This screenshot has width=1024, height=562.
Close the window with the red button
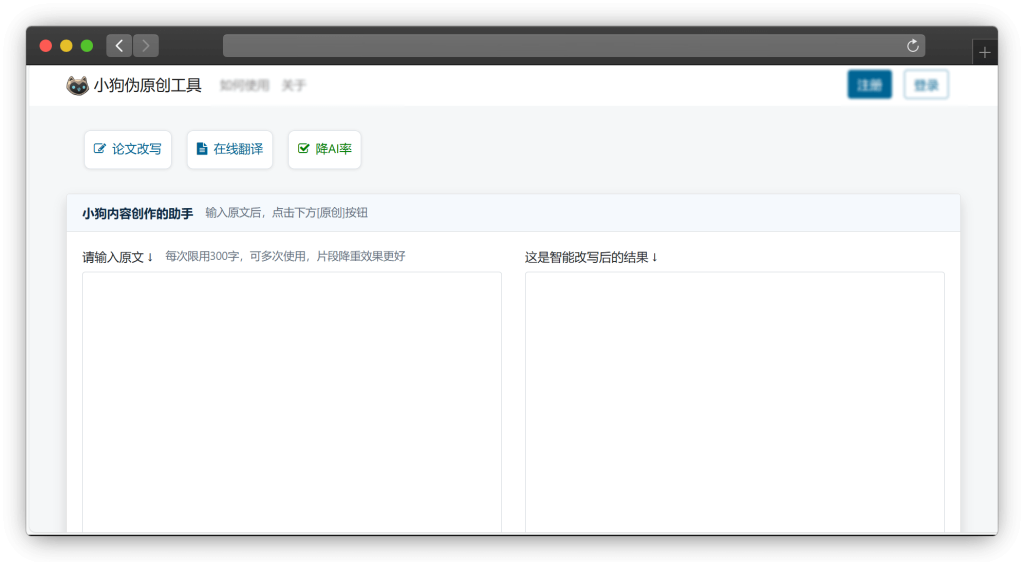[46, 46]
